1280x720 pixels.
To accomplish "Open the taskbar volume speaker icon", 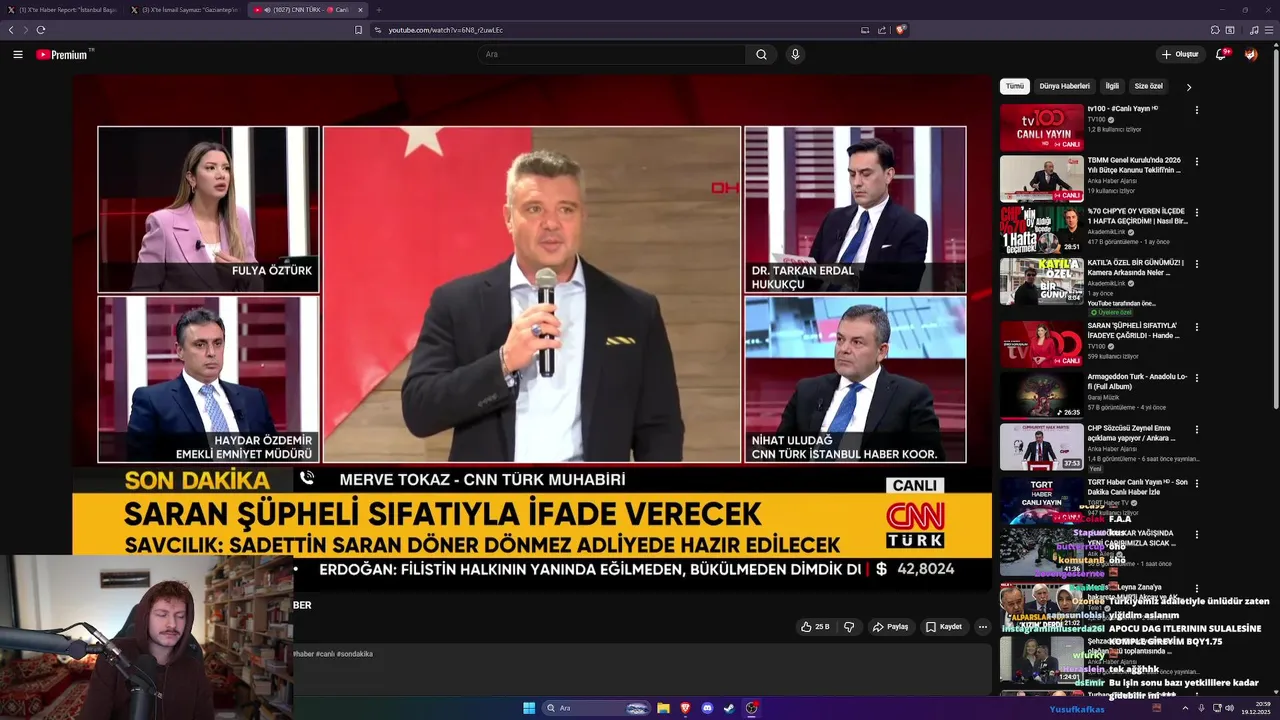I will point(1229,708).
